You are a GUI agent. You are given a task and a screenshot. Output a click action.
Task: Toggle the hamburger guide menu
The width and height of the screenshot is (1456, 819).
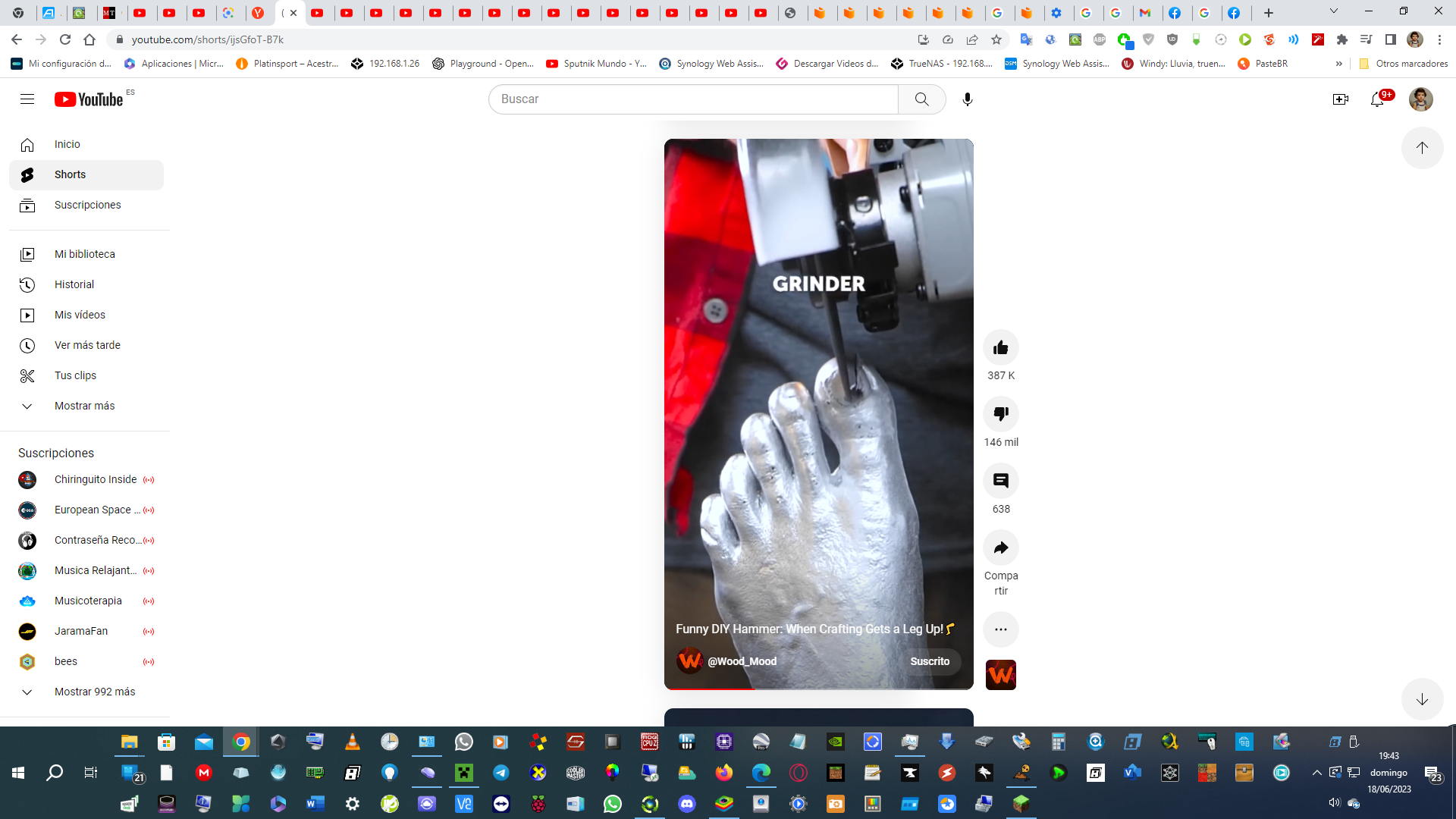[27, 99]
